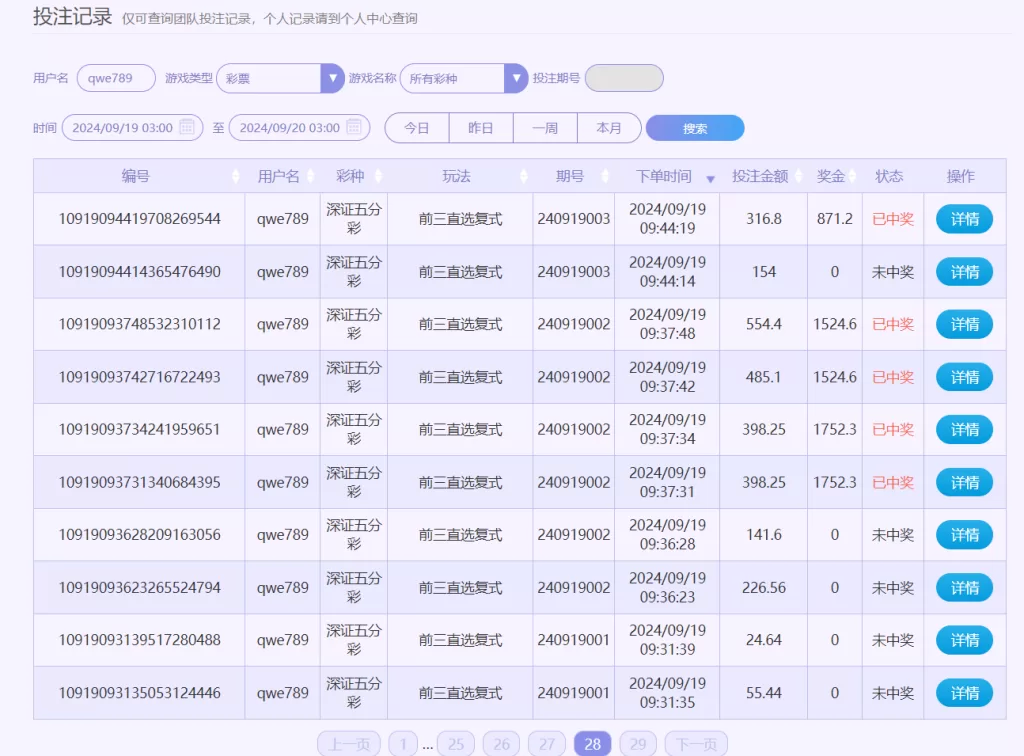Click bet amount 24.64
Viewport: 1024px width, 756px height.
pos(763,640)
